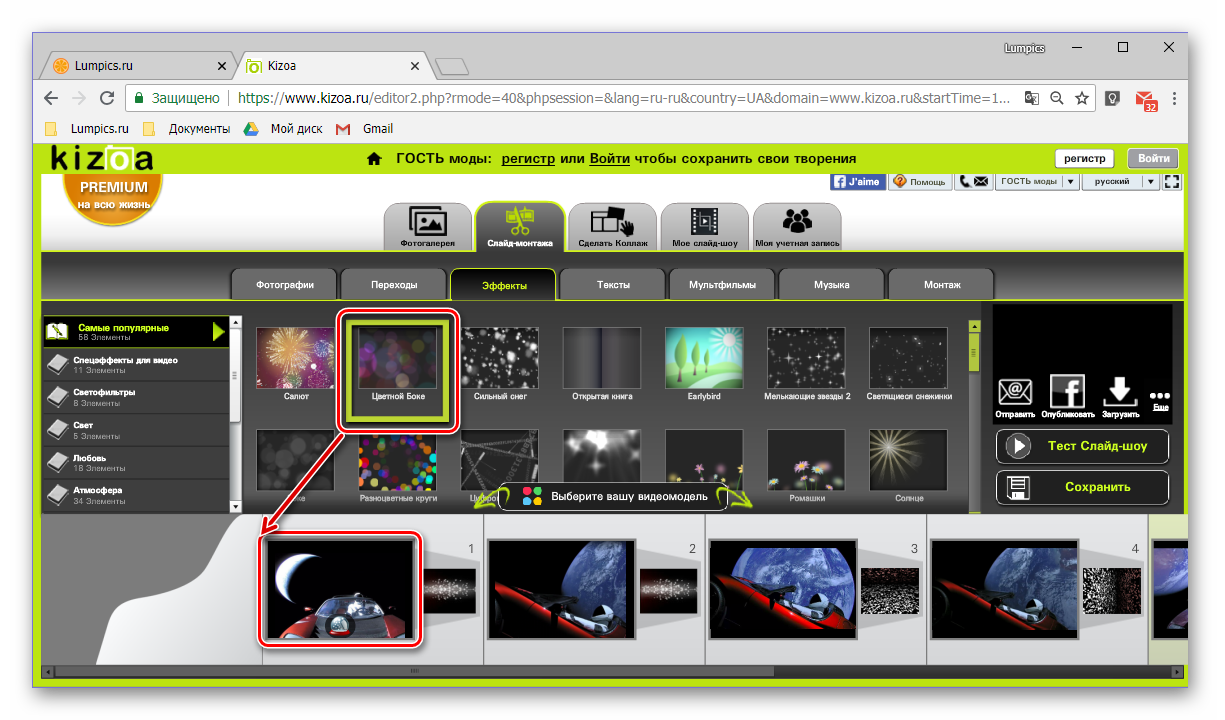
Task: Click the white регистр button
Action: pos(1084,159)
